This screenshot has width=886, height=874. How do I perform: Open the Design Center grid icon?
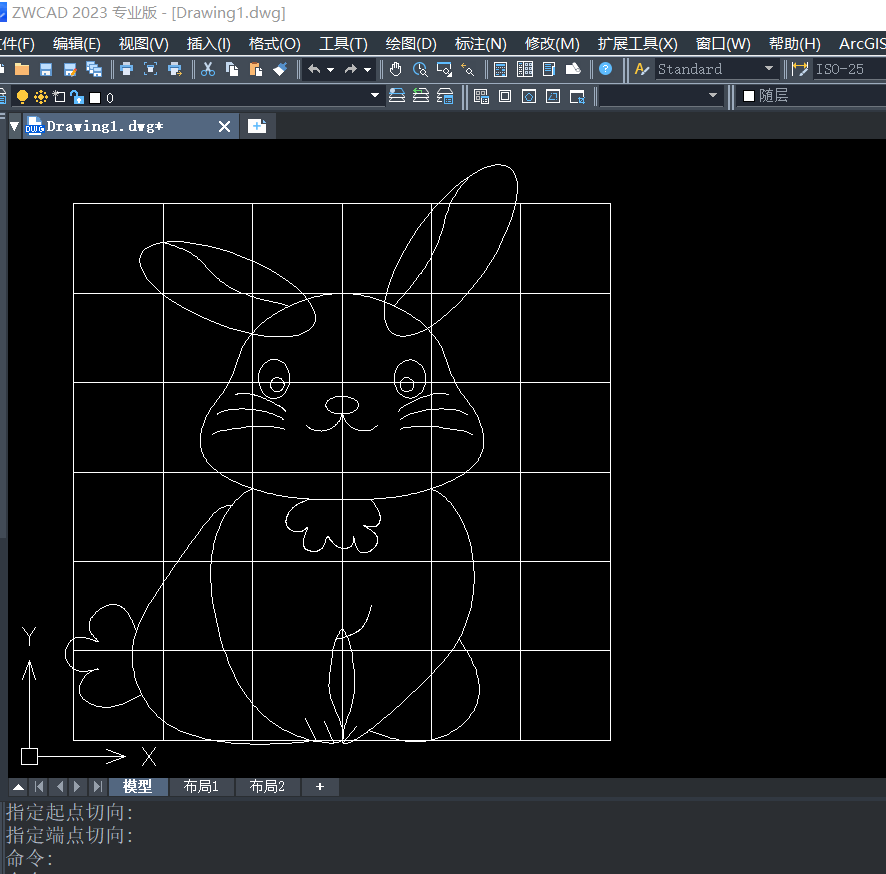[525, 69]
